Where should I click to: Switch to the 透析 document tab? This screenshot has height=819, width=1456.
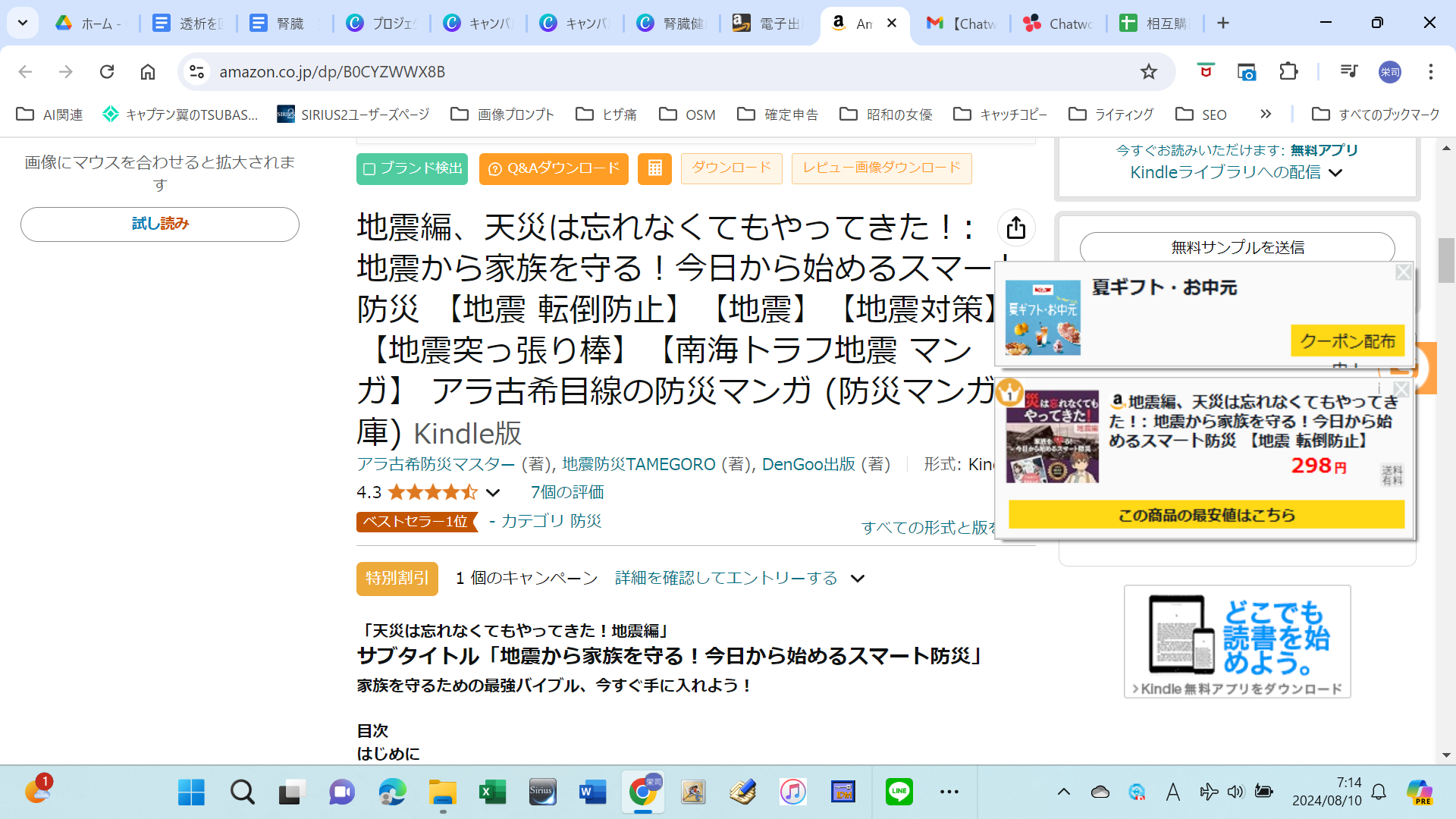[188, 24]
